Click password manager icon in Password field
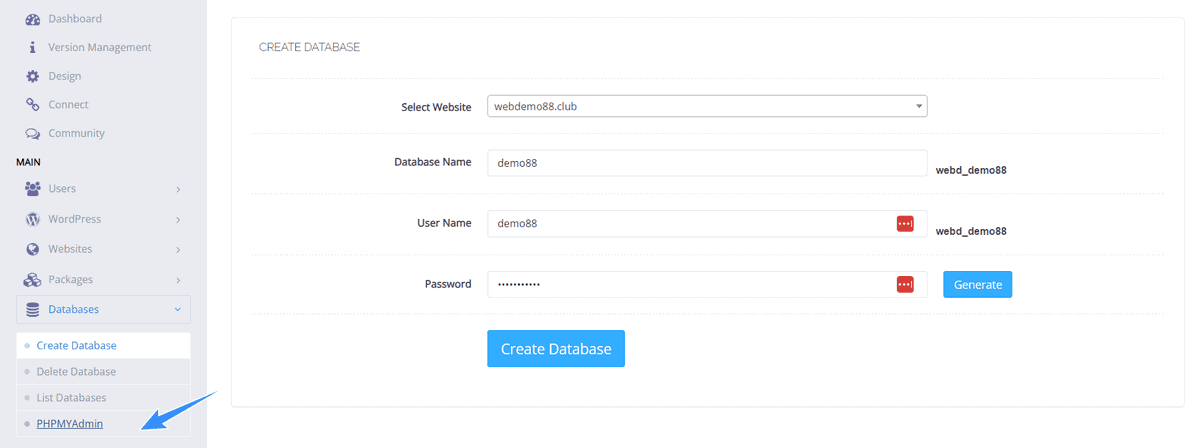Viewport: 1200px width, 448px height. pos(905,285)
